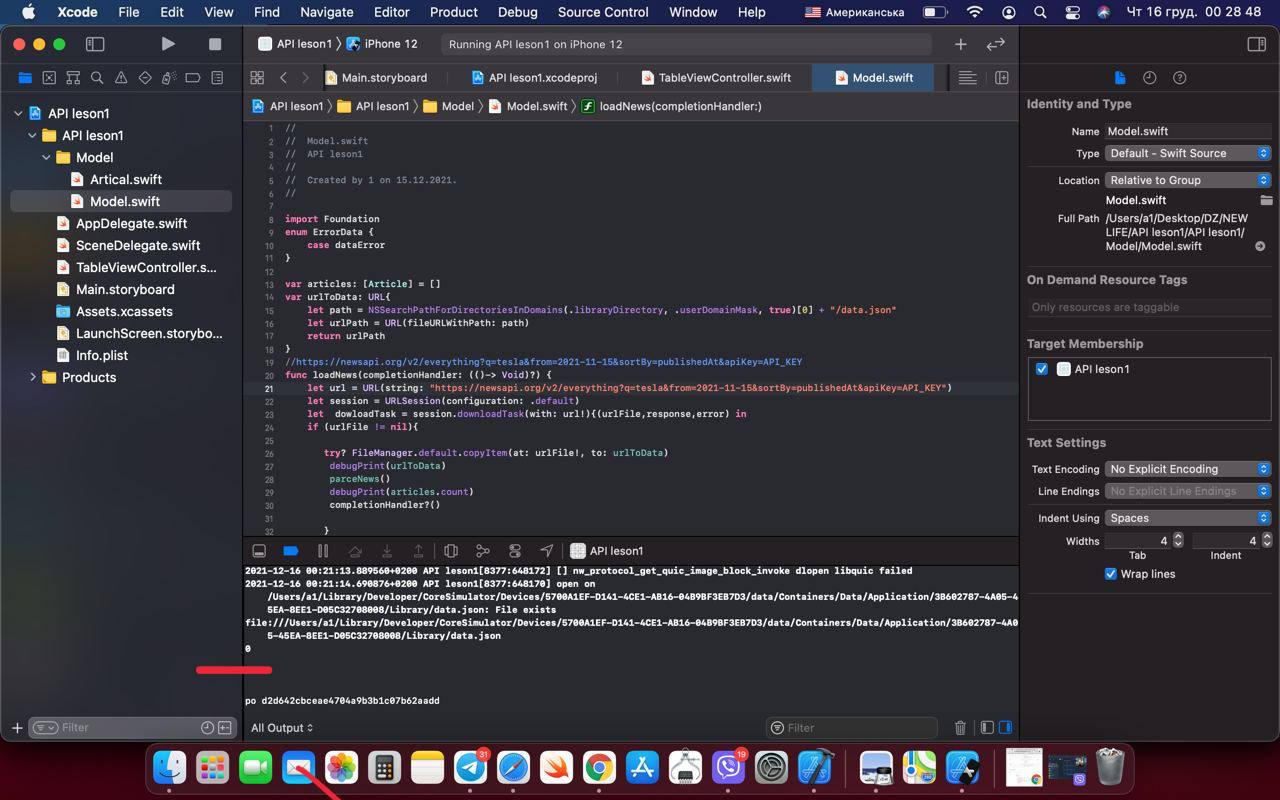Viewport: 1280px width, 800px height.
Task: Open the Indent Using Spaces dropdown
Action: click(x=1188, y=518)
